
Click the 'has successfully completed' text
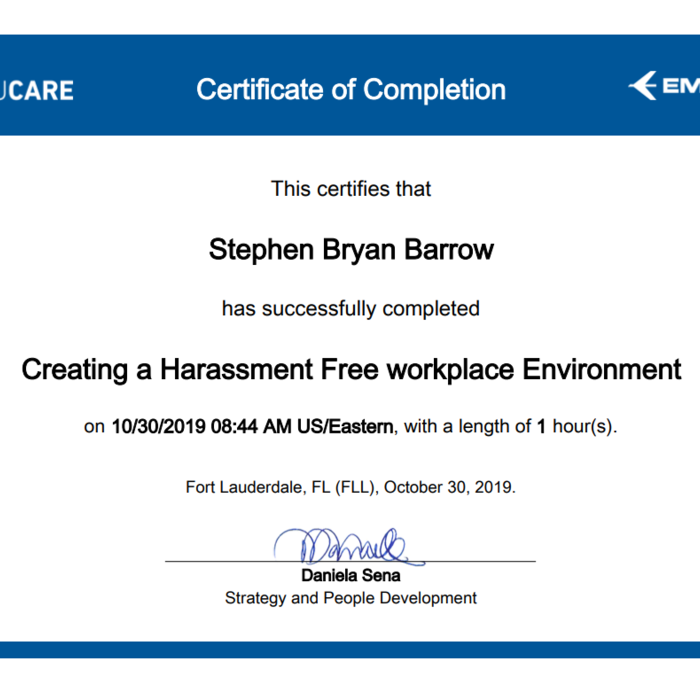point(351,309)
